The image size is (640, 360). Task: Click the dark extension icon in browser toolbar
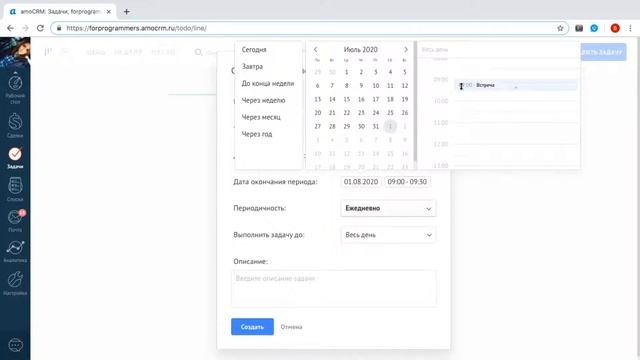(579, 28)
